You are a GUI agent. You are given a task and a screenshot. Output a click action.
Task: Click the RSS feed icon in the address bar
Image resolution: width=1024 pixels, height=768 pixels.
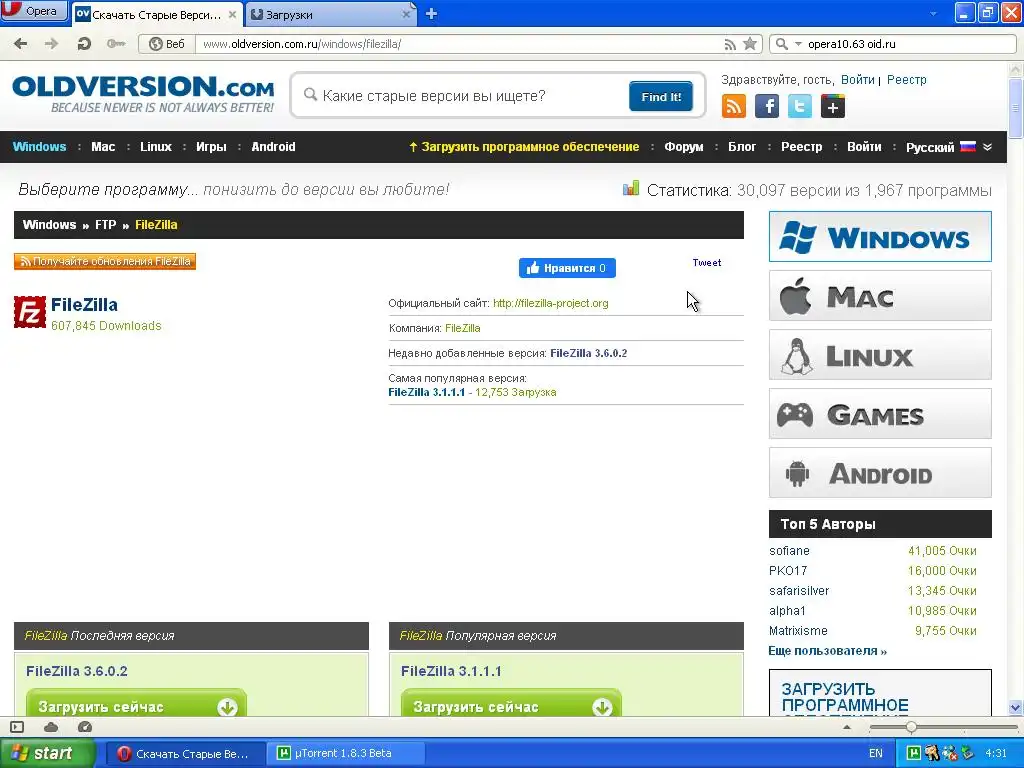[730, 44]
